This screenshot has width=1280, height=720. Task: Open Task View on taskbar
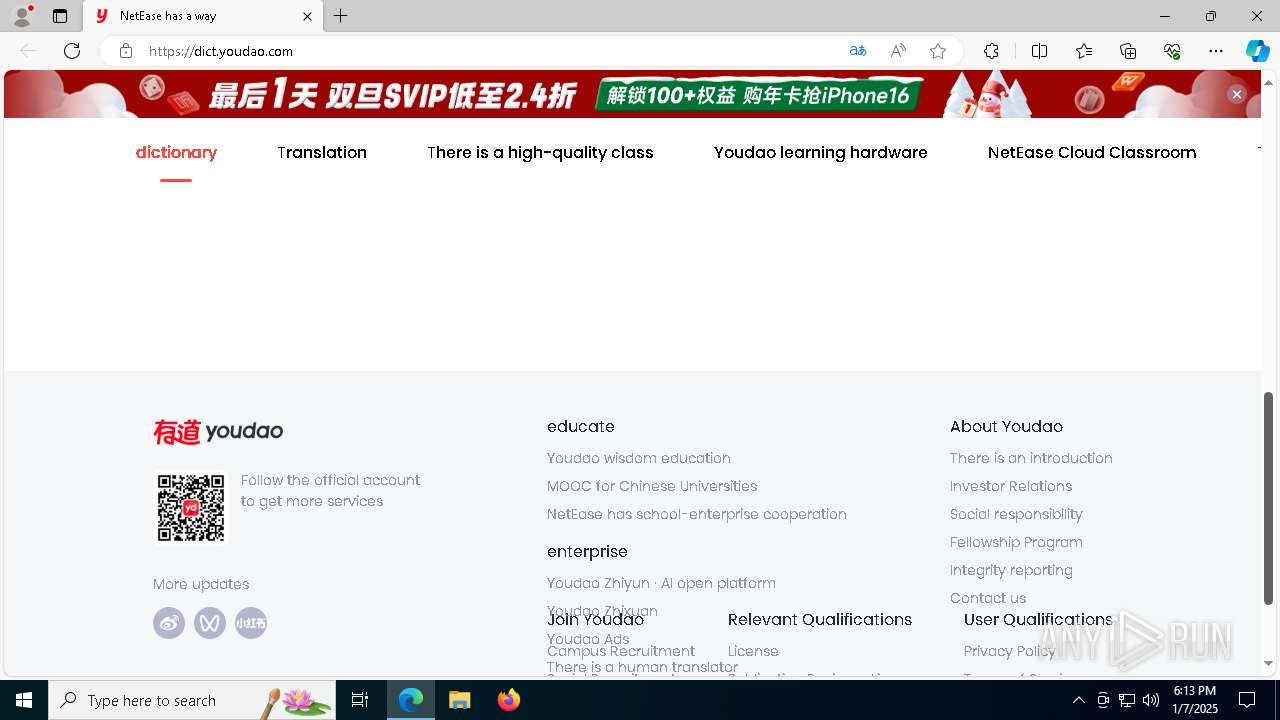[360, 700]
